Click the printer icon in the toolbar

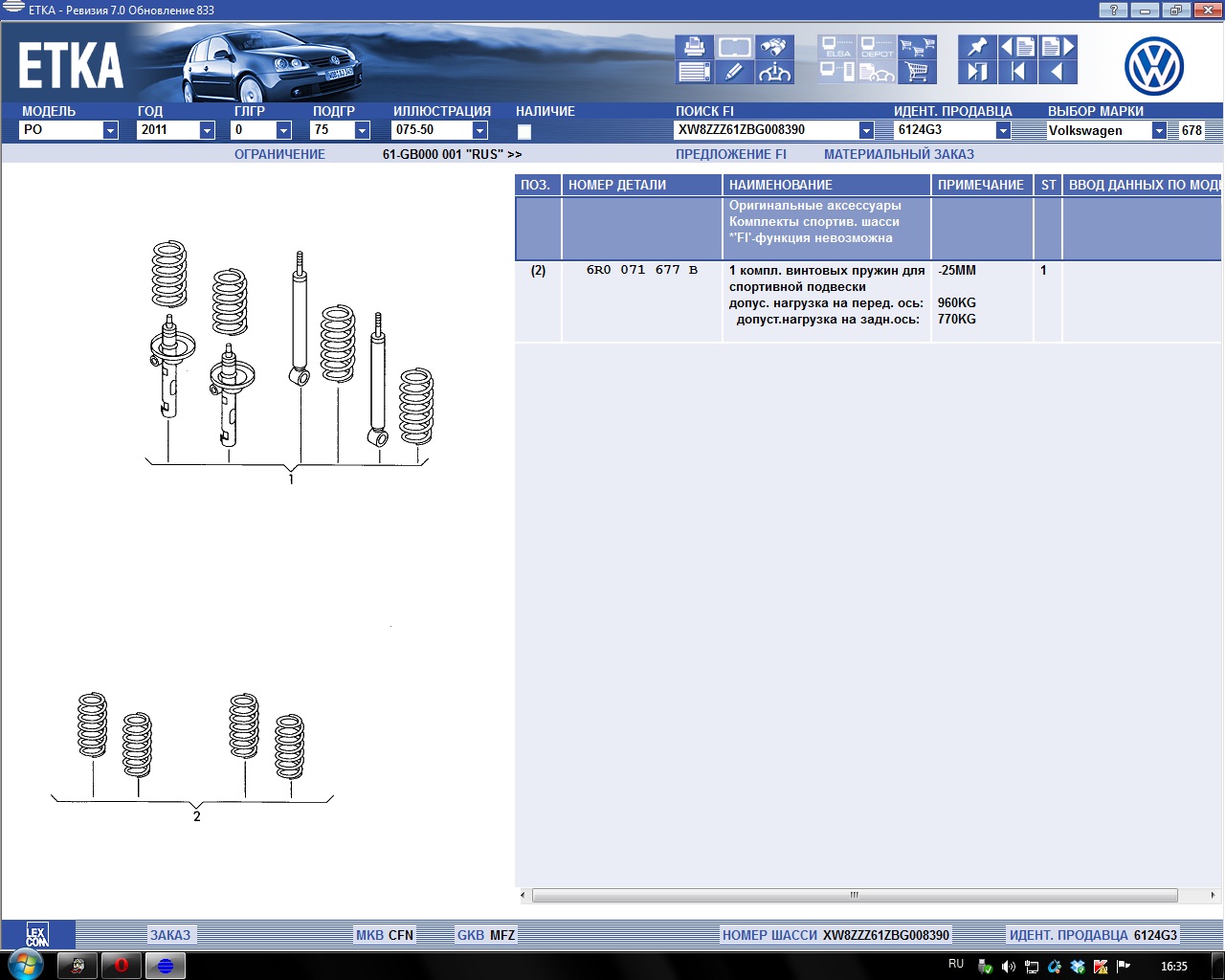(694, 47)
